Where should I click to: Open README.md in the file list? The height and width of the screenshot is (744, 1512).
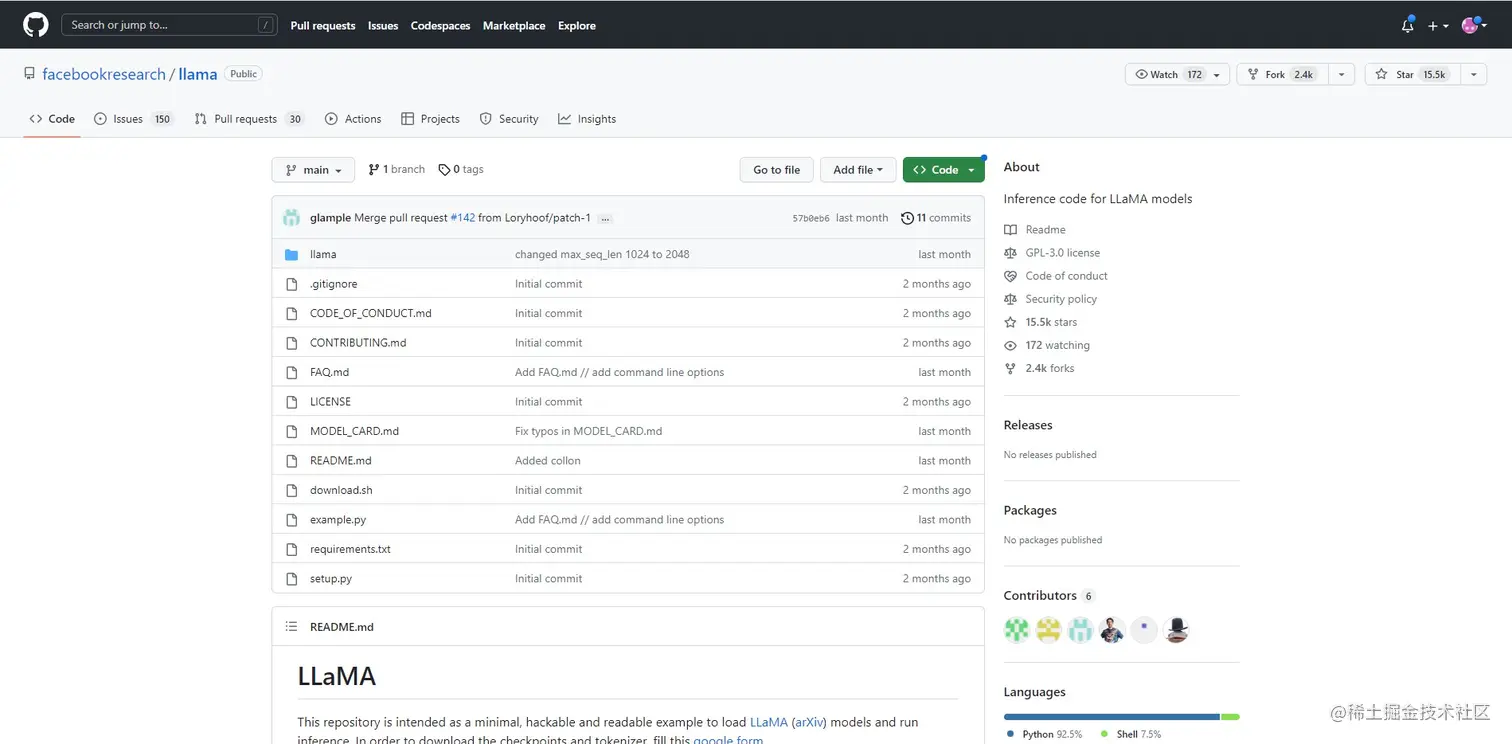coord(341,461)
